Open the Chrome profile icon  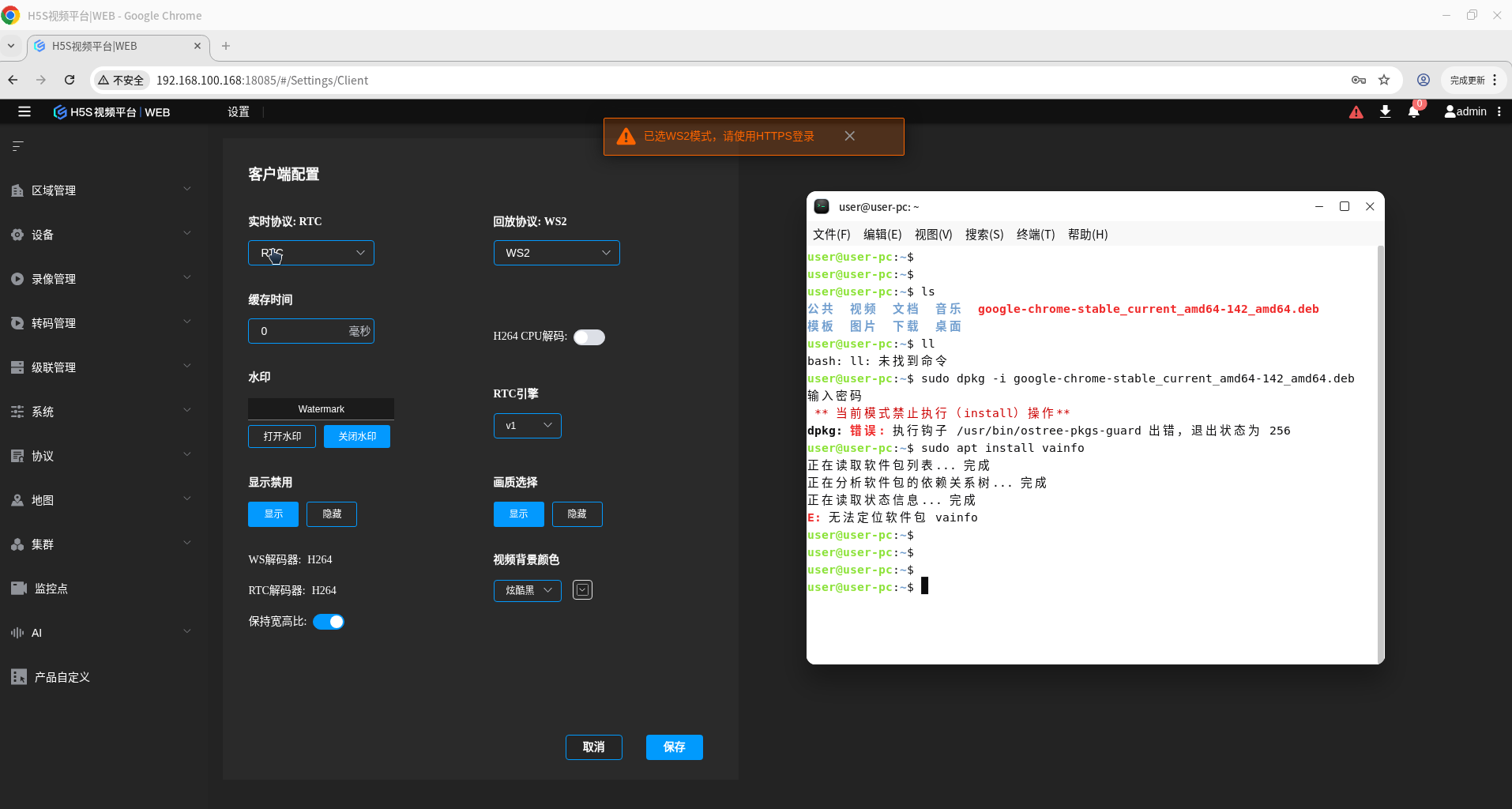pyautogui.click(x=1424, y=80)
